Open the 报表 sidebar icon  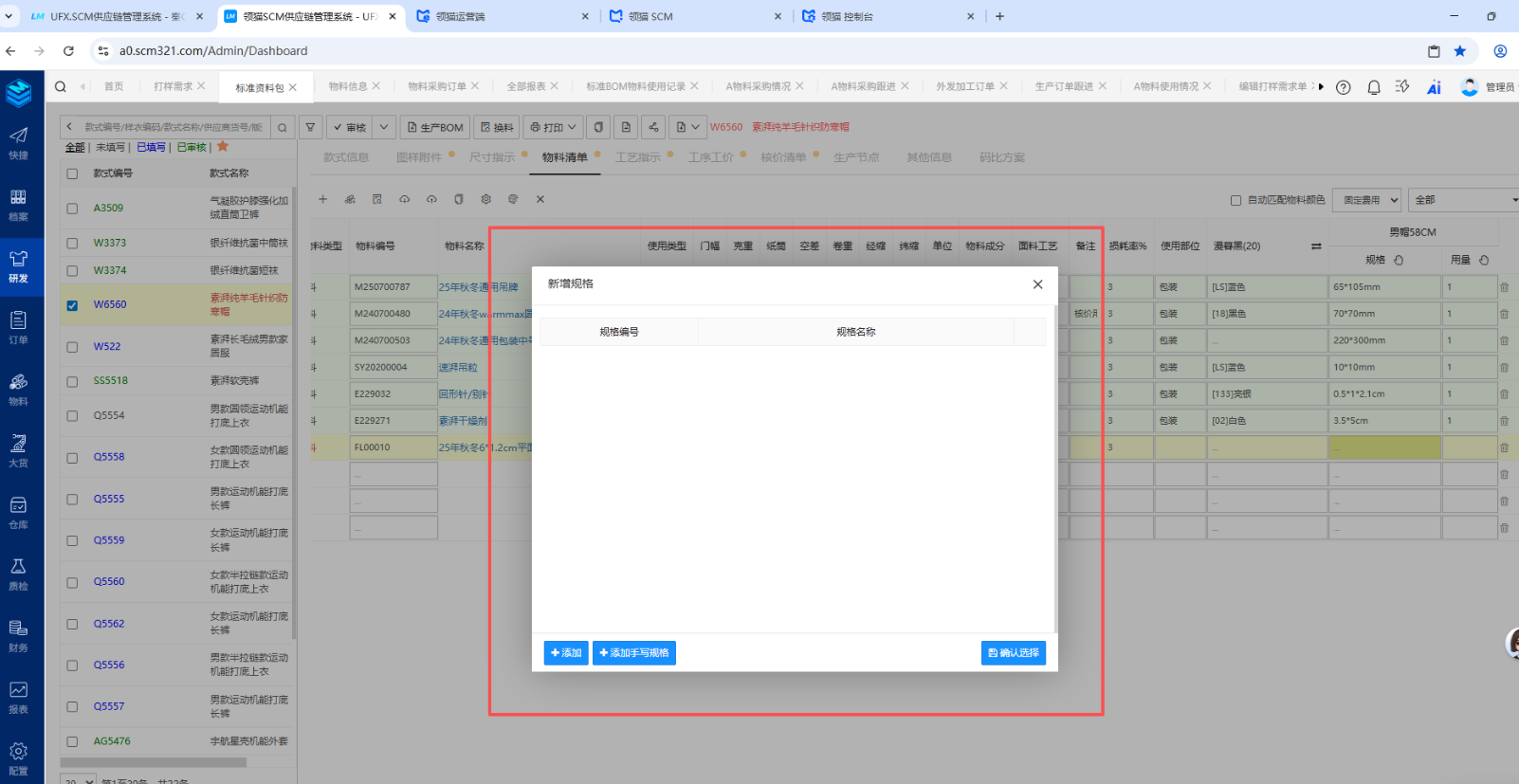[x=18, y=697]
